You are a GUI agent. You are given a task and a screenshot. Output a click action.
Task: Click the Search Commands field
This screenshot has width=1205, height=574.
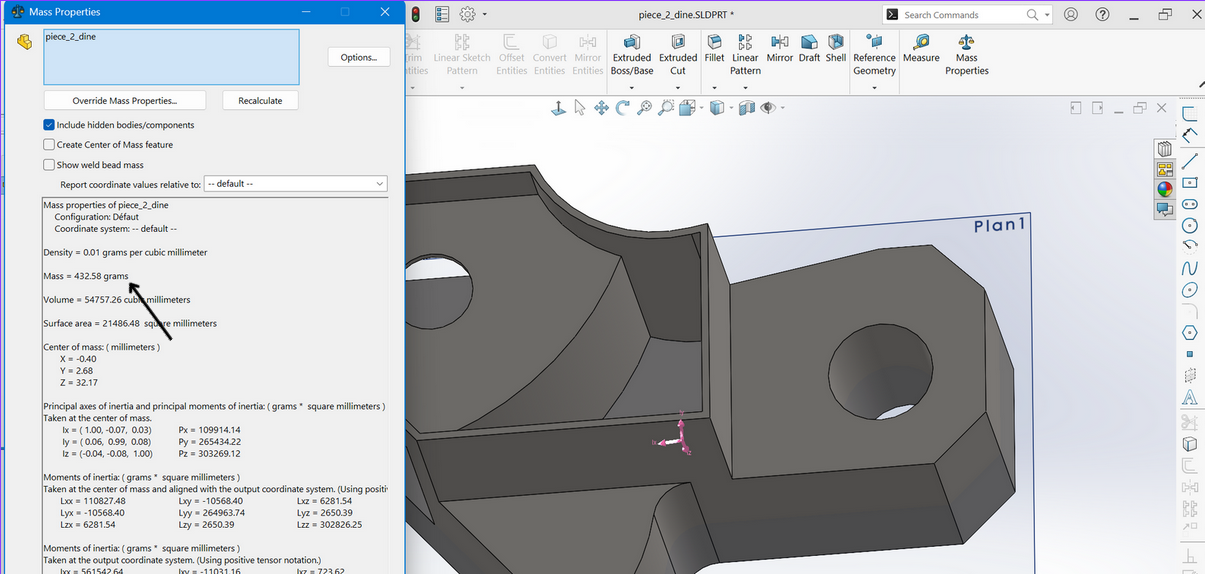pos(968,15)
